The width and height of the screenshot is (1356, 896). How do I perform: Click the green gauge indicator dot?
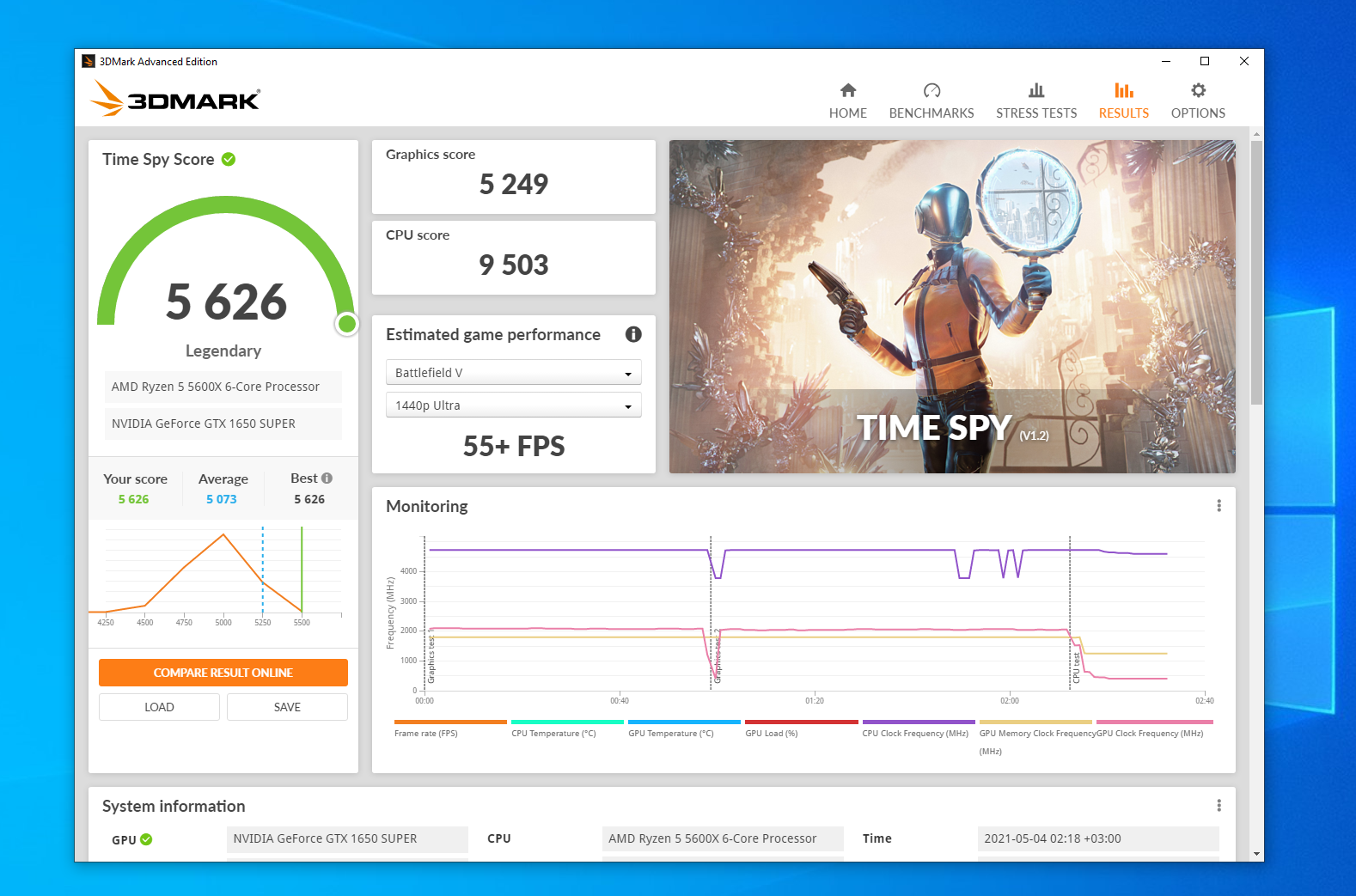(x=347, y=324)
